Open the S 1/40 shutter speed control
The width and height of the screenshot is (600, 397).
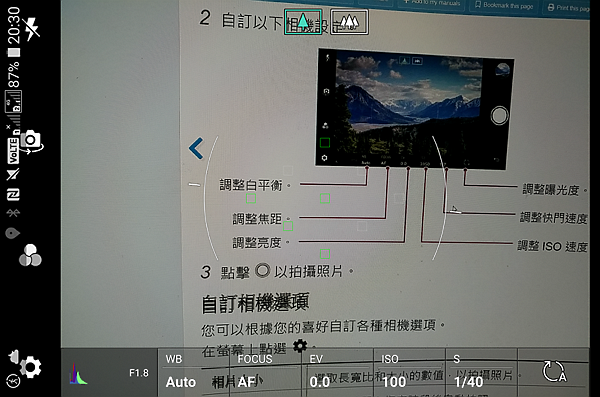click(x=481, y=372)
